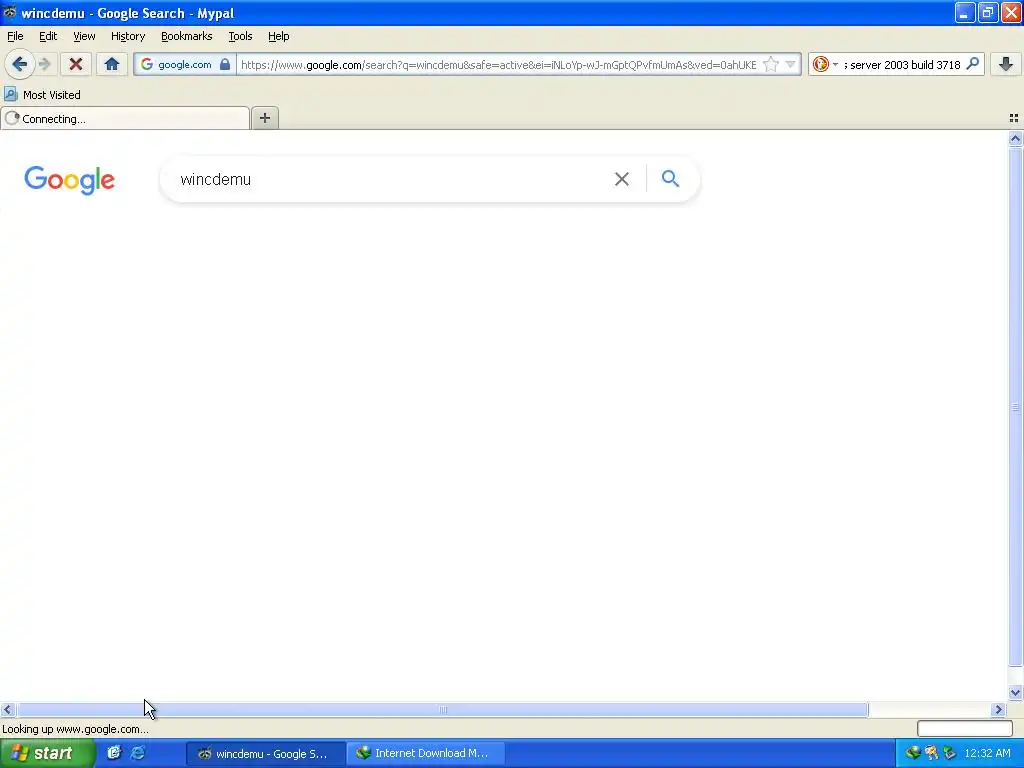The height and width of the screenshot is (768, 1024).
Task: Go to the home page
Action: click(112, 64)
